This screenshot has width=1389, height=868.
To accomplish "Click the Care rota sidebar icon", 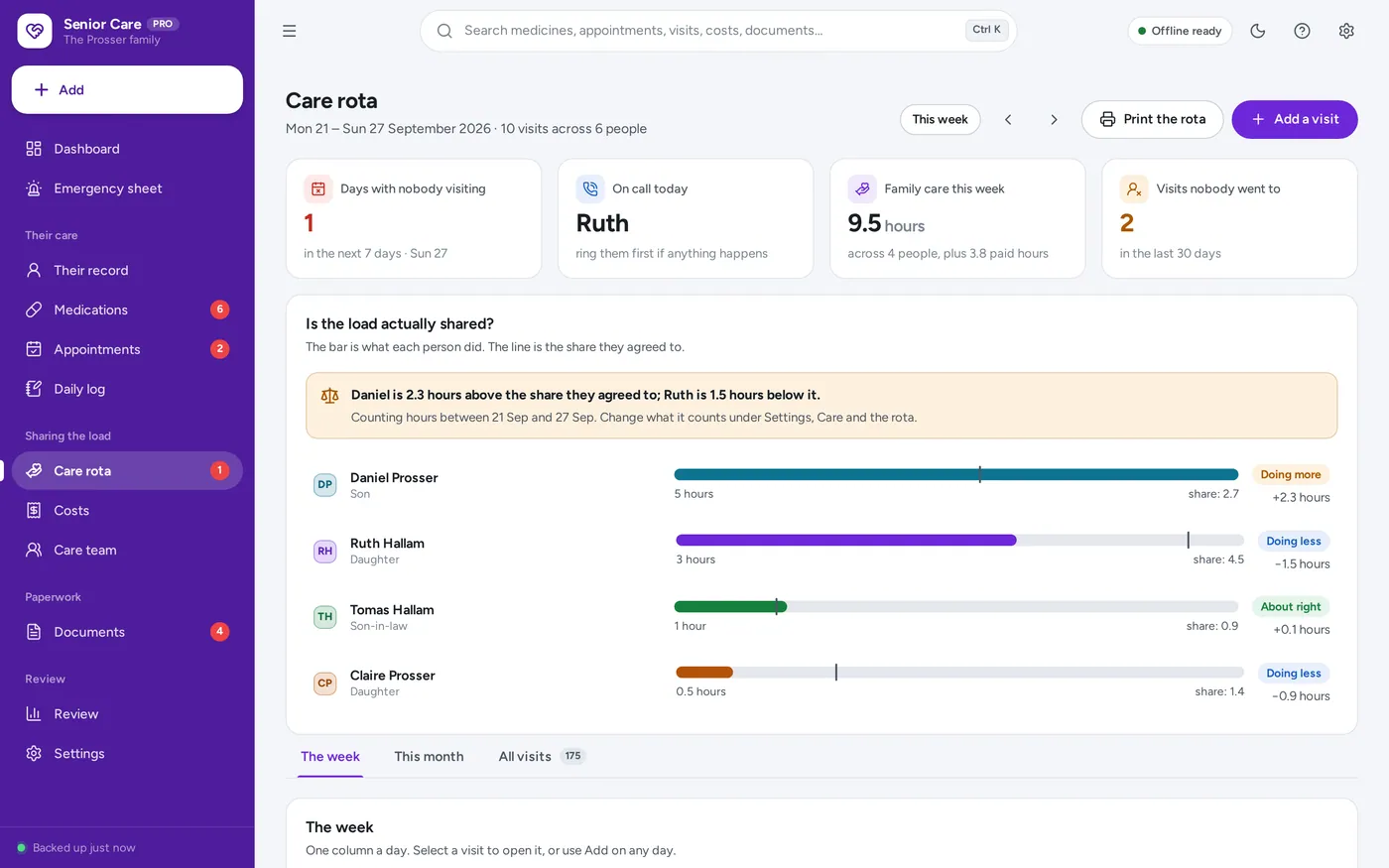I will pos(34,470).
